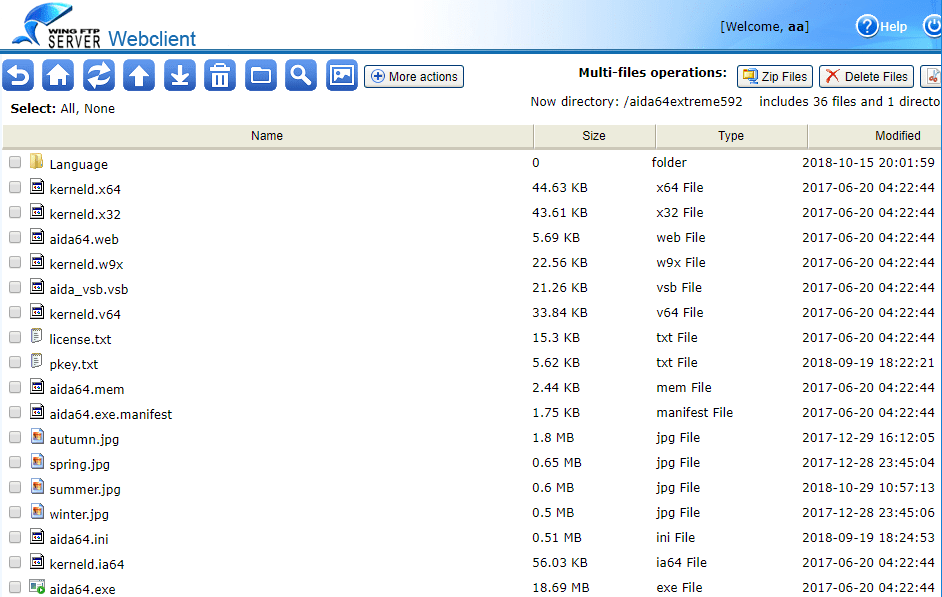The width and height of the screenshot is (942, 597).
Task: Click the winter.jpg file name
Action: (79, 514)
